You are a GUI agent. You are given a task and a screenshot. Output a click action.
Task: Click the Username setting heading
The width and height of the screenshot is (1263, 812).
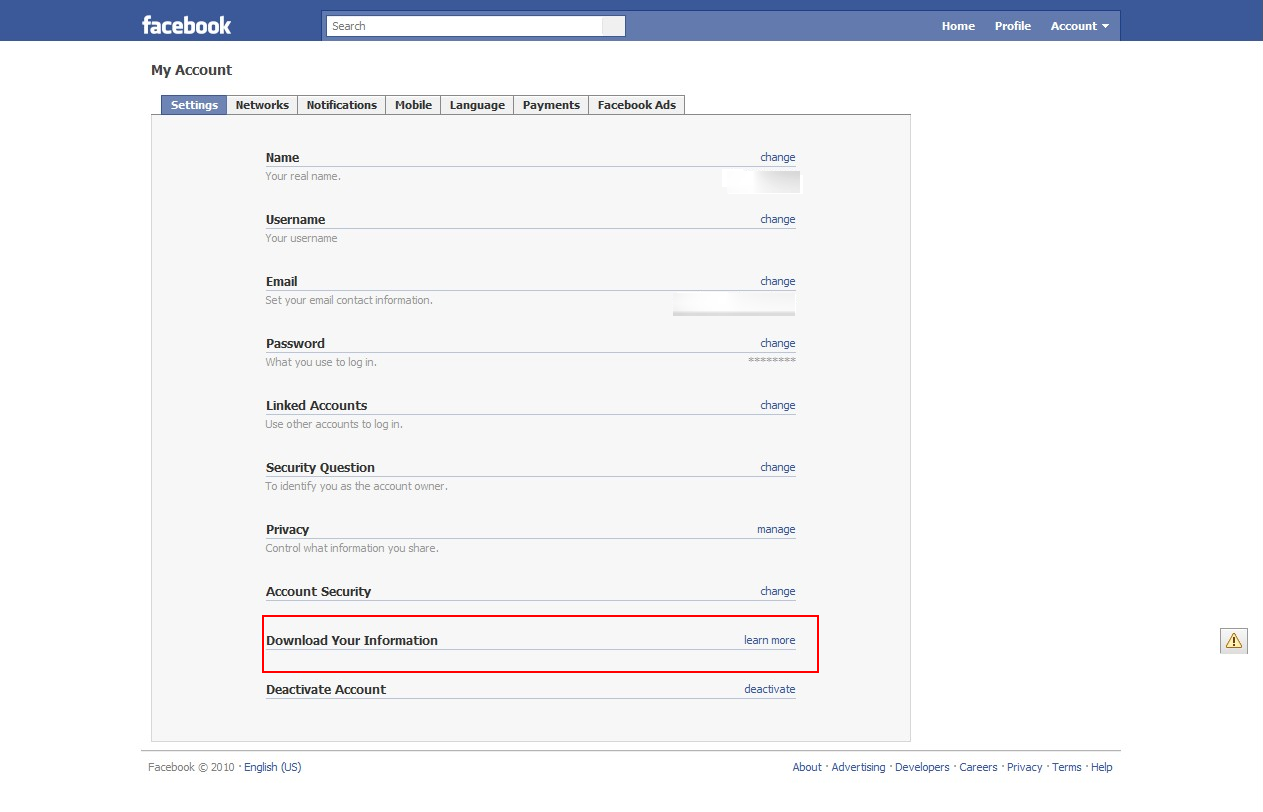(295, 220)
